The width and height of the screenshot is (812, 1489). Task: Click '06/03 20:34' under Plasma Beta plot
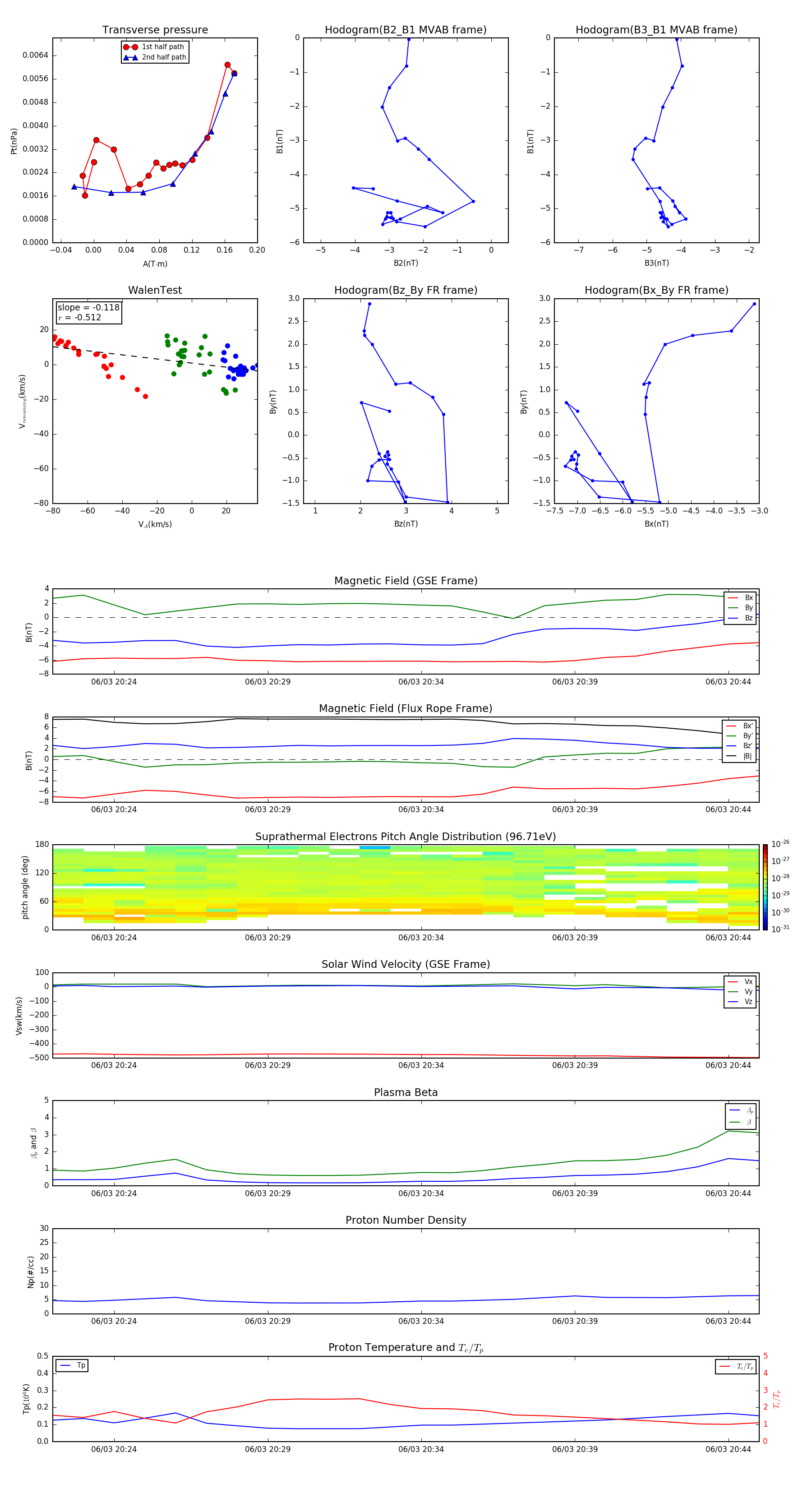click(x=421, y=1193)
